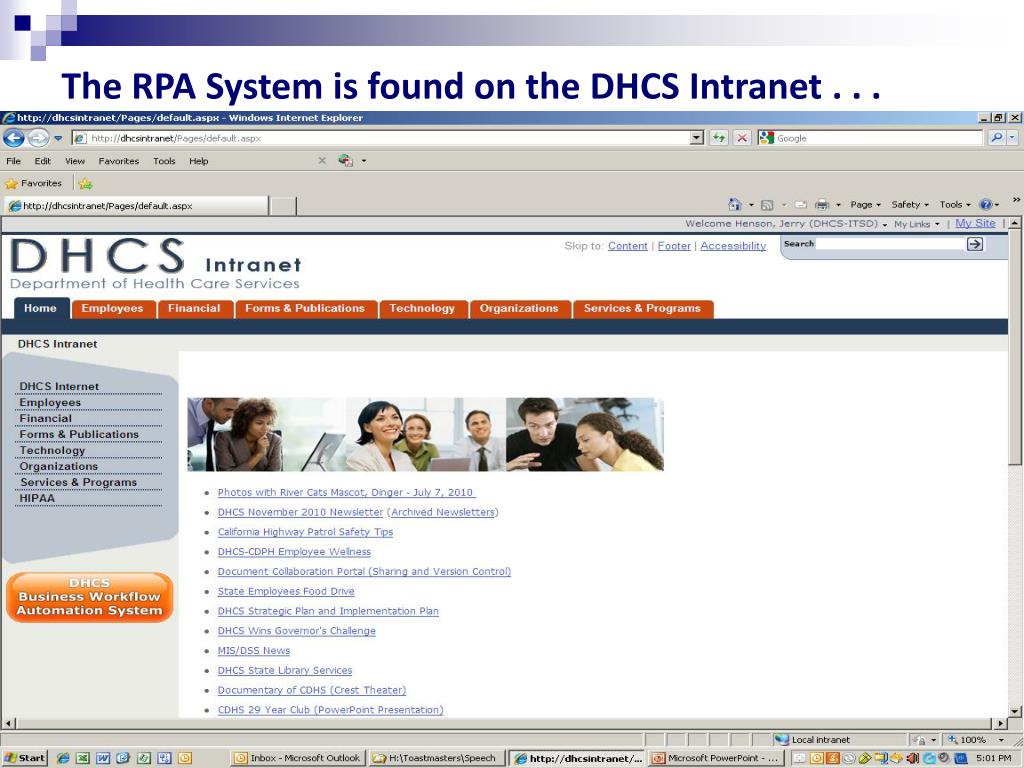Click the Search go arrow button
The width and height of the screenshot is (1024, 768).
pyautogui.click(x=975, y=244)
